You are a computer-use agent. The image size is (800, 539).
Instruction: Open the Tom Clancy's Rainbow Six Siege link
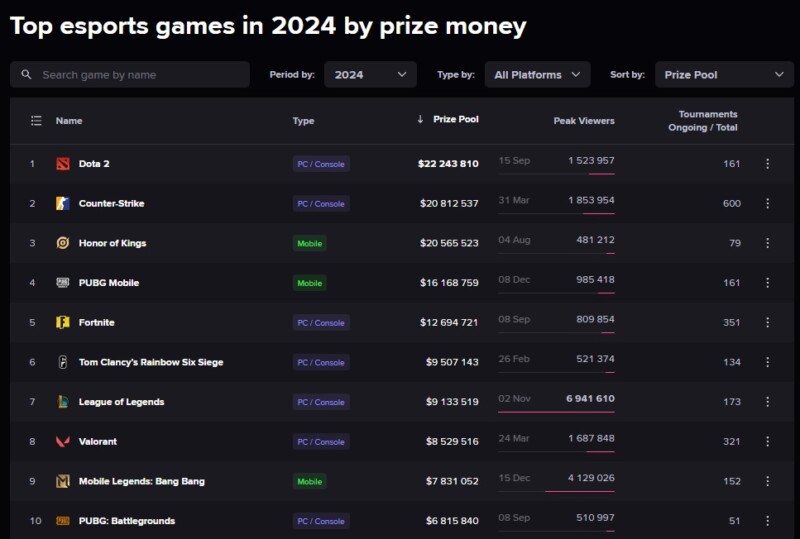(151, 362)
